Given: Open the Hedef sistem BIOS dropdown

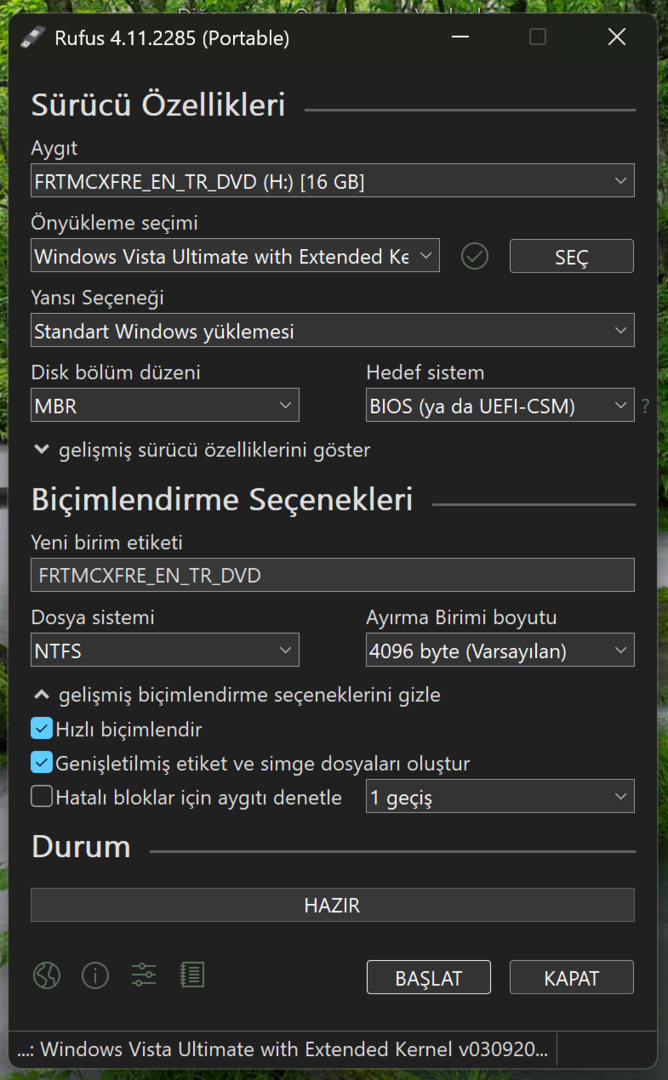Looking at the screenshot, I should (x=500, y=405).
